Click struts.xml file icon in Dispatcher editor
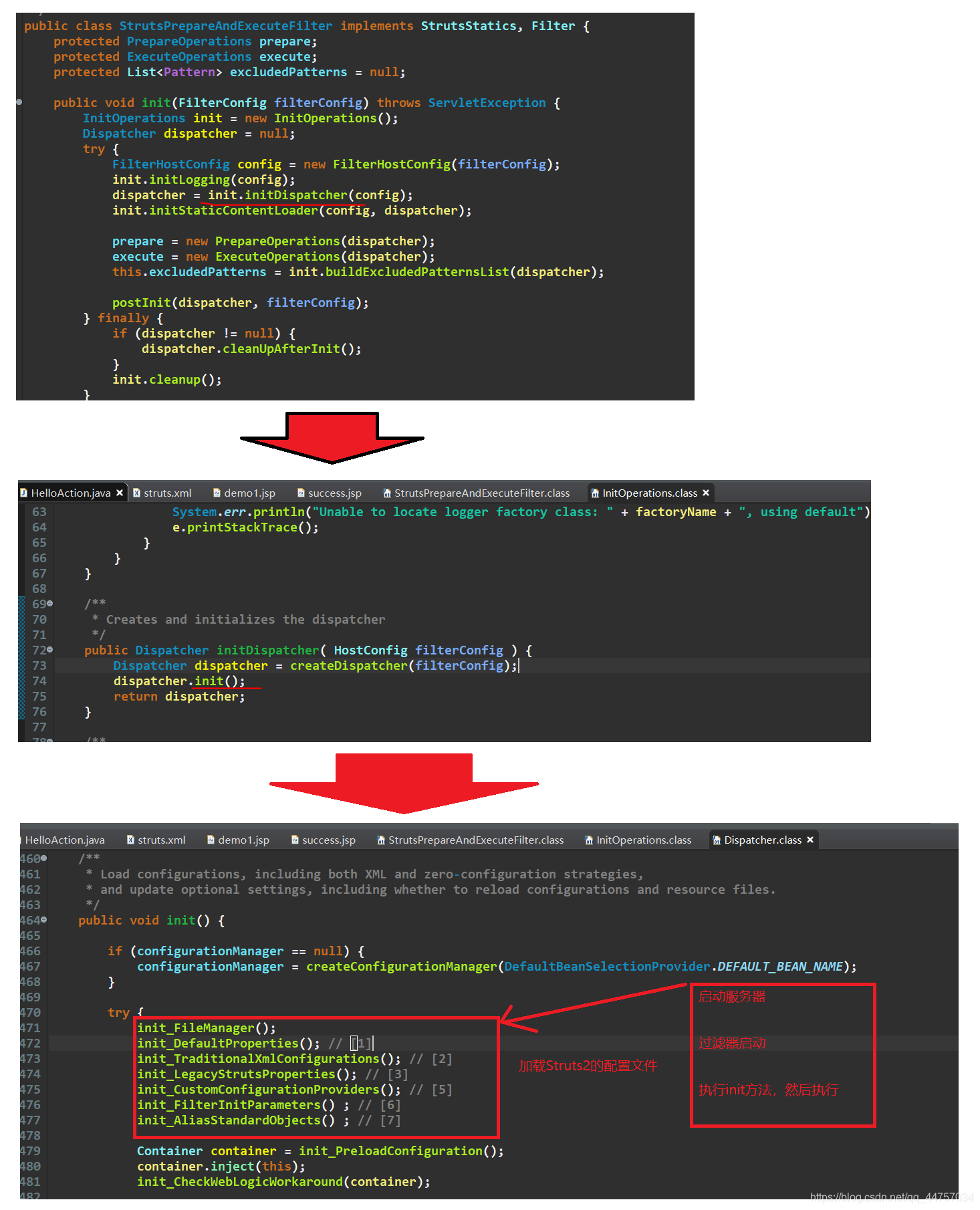Screen dimensions: 980x1210 coord(130,840)
